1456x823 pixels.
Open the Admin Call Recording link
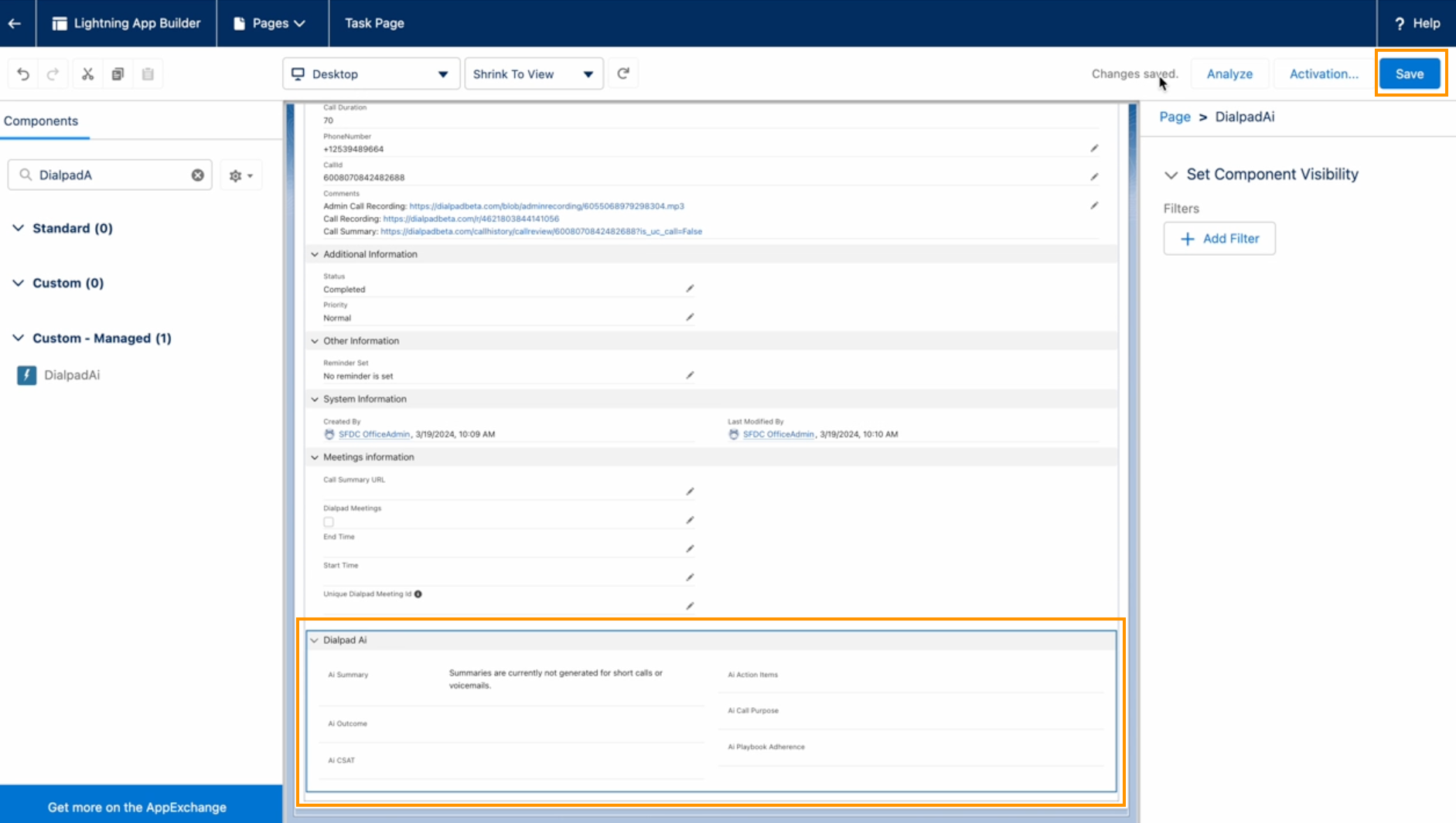tap(547, 206)
